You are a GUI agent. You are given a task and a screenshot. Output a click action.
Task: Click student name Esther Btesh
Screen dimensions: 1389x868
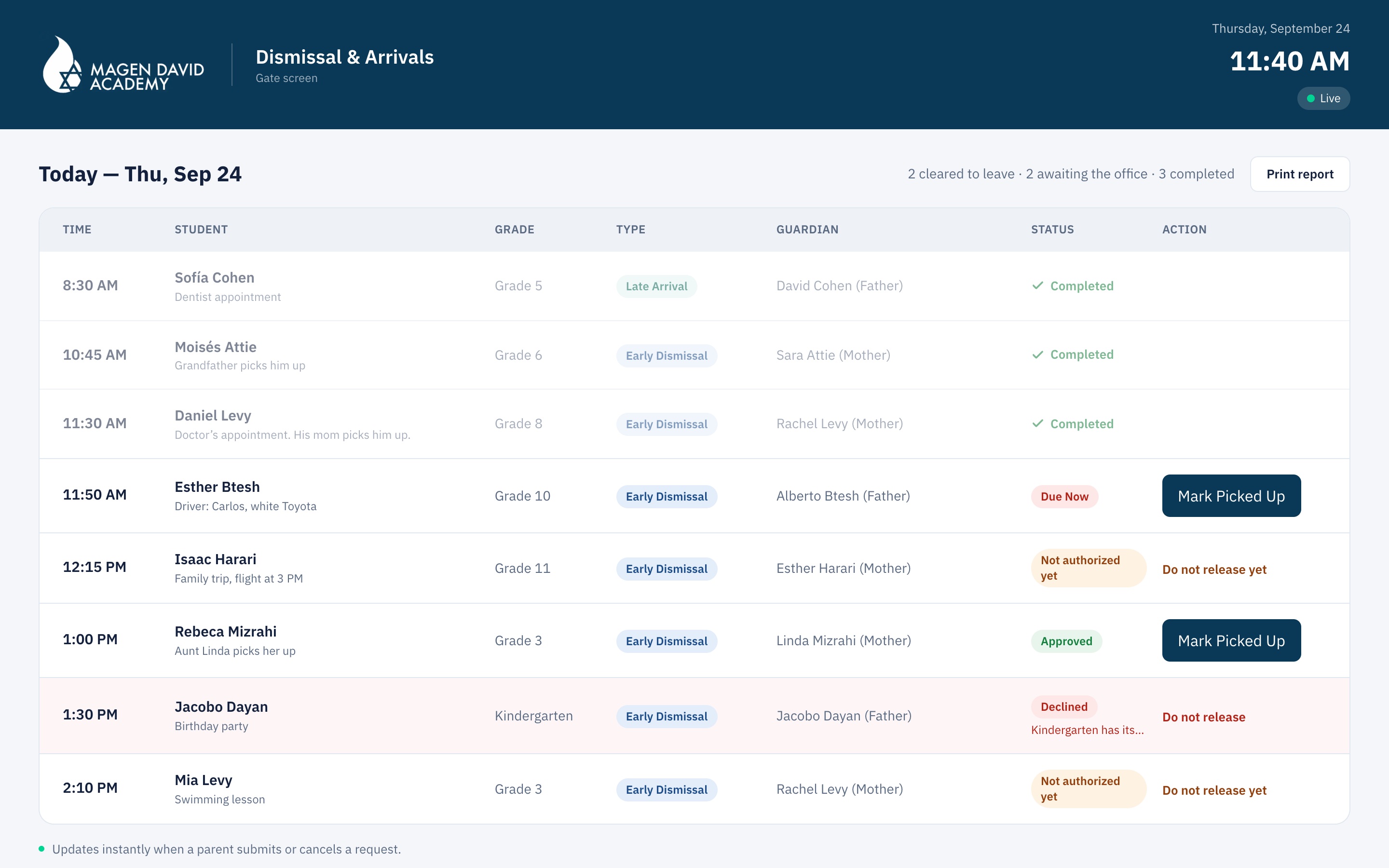pos(217,487)
